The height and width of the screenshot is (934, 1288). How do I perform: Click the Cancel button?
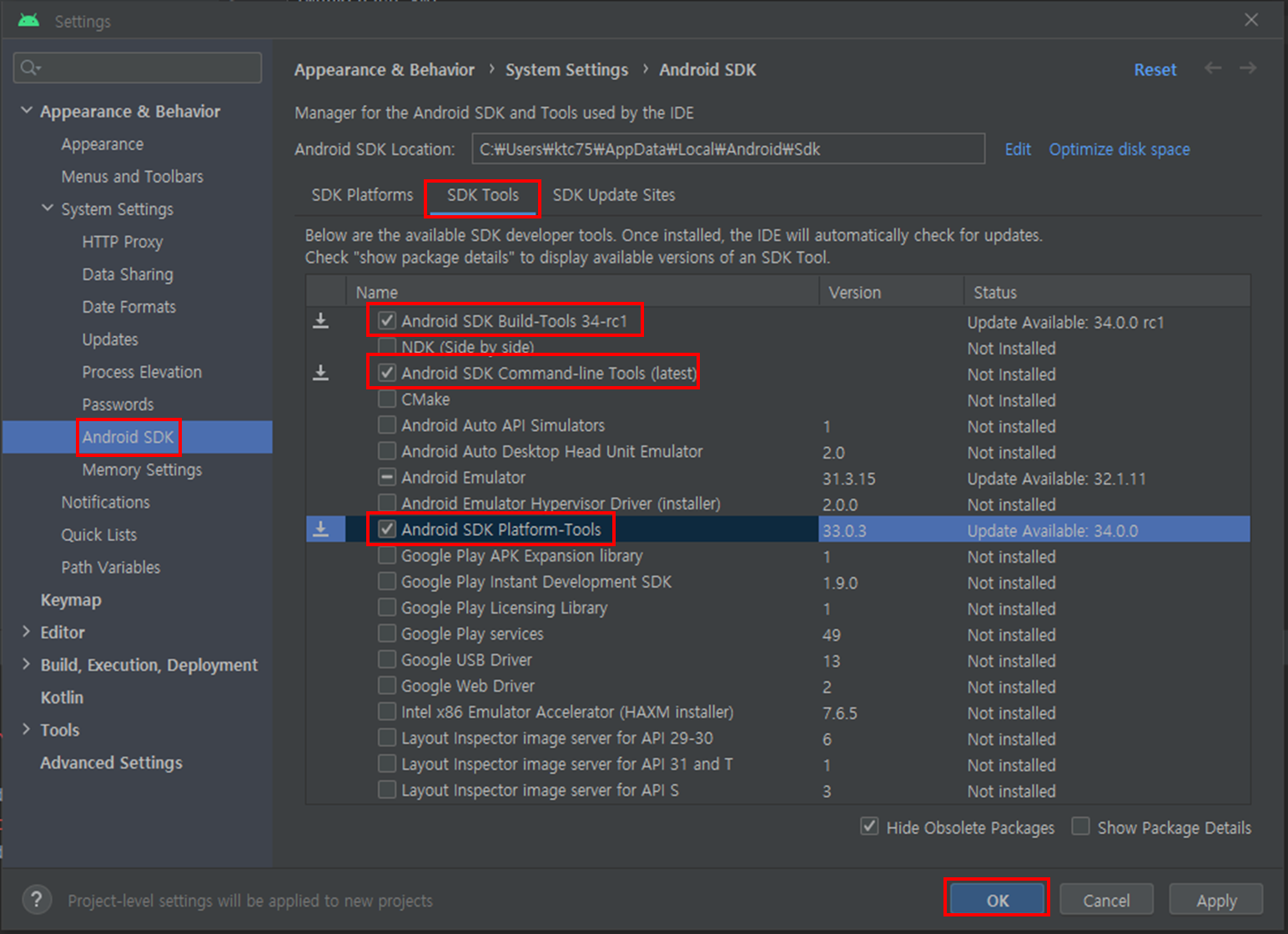tap(1106, 900)
